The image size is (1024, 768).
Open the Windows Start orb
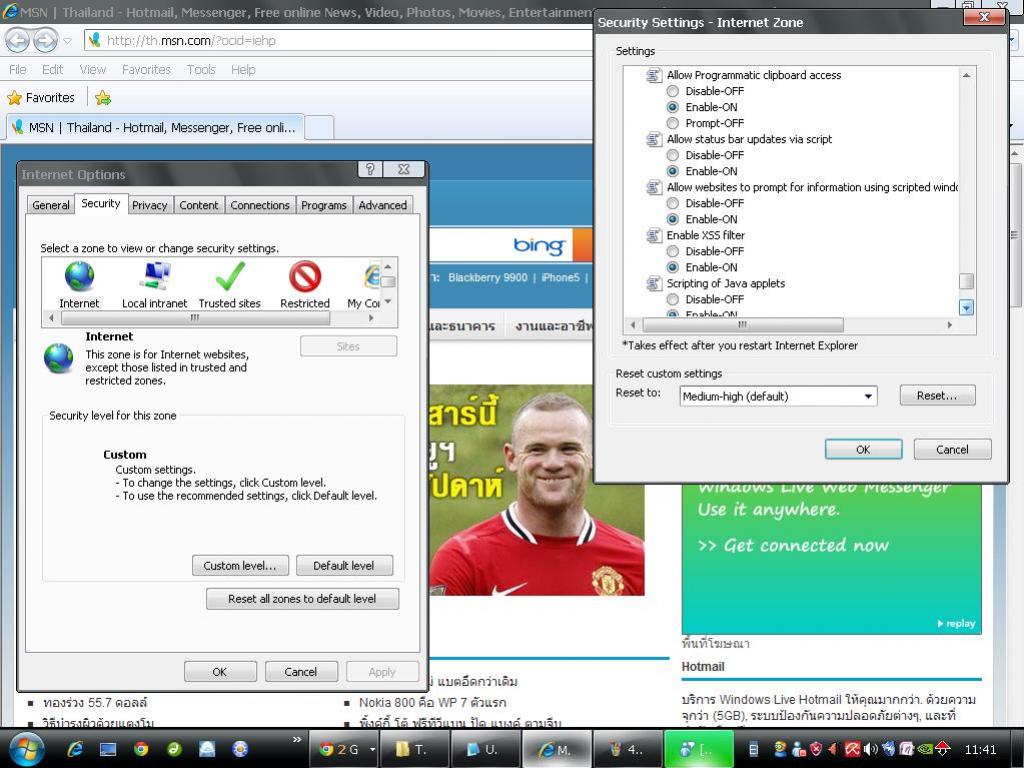(26, 748)
